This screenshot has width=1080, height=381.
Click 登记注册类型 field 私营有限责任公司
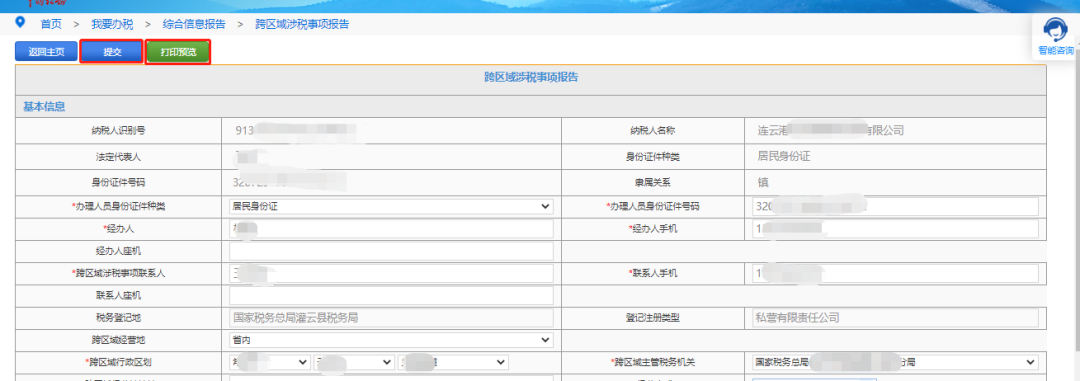895,318
